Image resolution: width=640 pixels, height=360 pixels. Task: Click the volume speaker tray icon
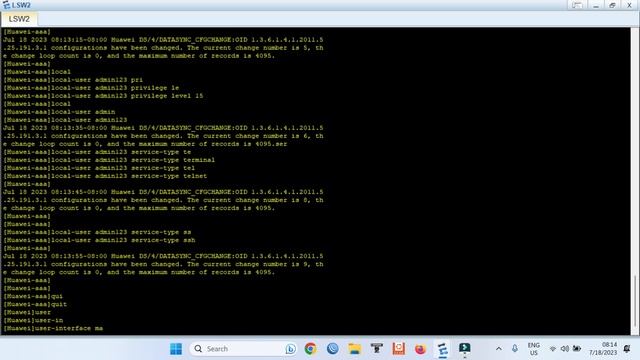(565, 349)
